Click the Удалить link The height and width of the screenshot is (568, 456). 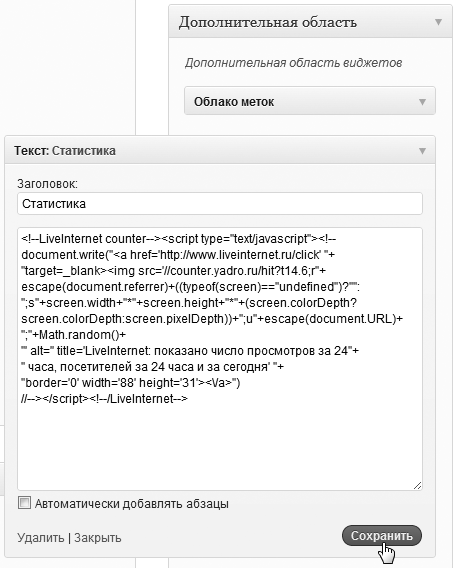coord(41,538)
